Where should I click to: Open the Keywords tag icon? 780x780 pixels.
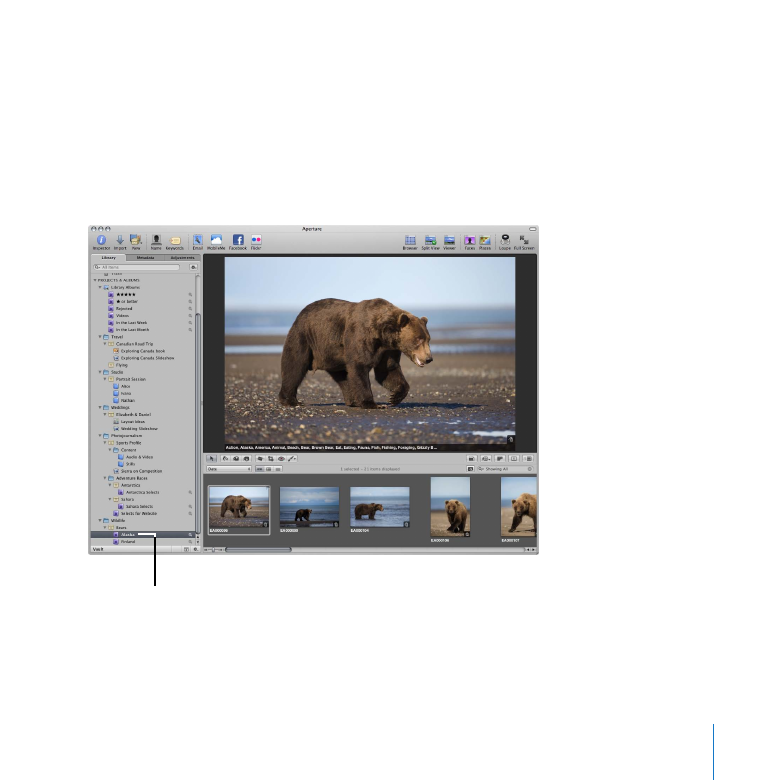175,241
